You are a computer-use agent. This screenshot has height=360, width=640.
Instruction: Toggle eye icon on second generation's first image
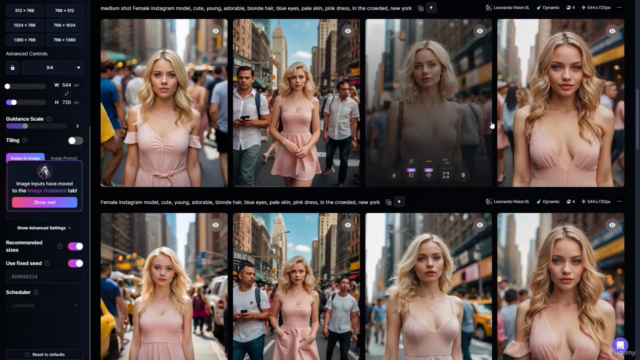(x=216, y=225)
